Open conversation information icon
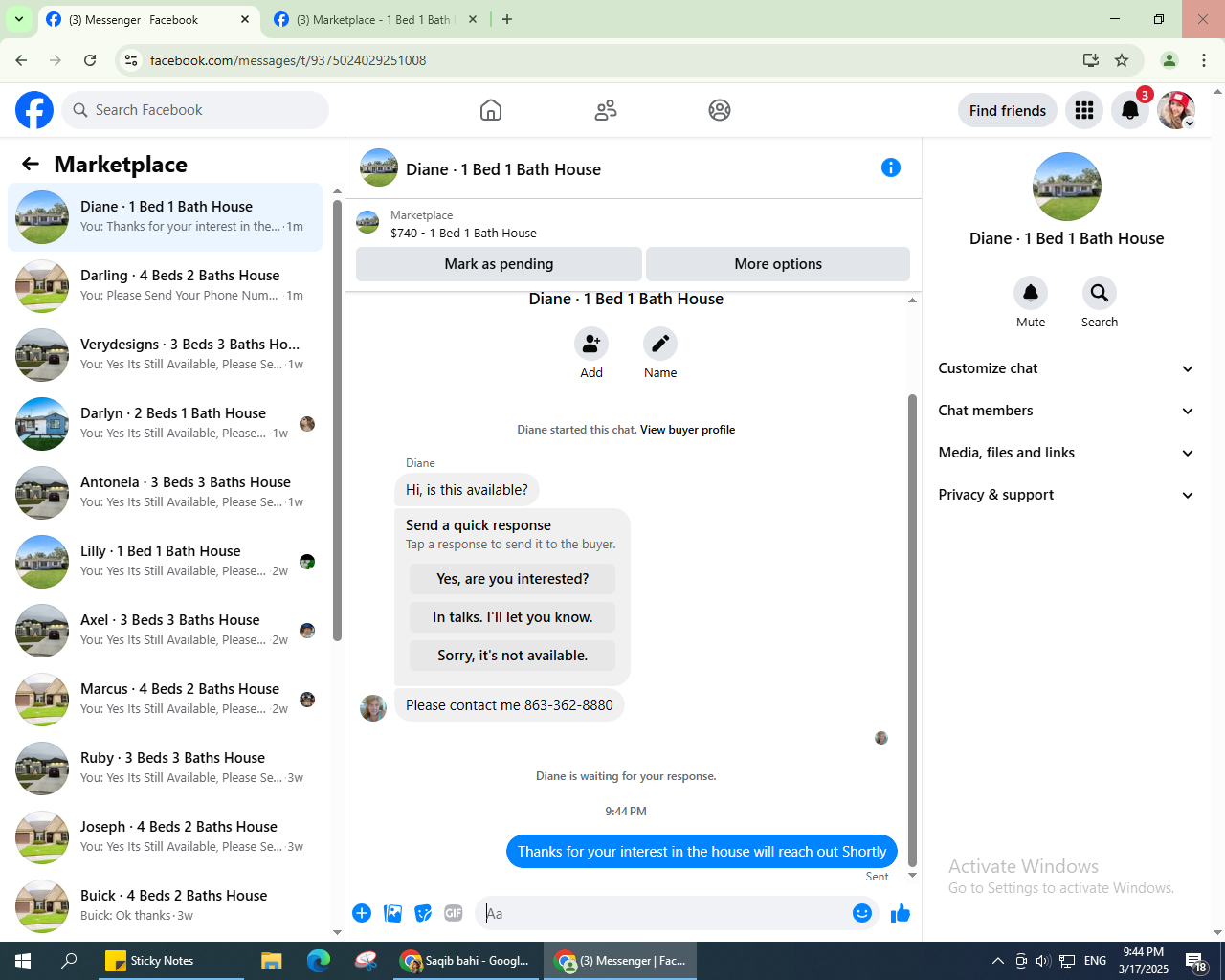The width and height of the screenshot is (1225, 980). tap(891, 168)
